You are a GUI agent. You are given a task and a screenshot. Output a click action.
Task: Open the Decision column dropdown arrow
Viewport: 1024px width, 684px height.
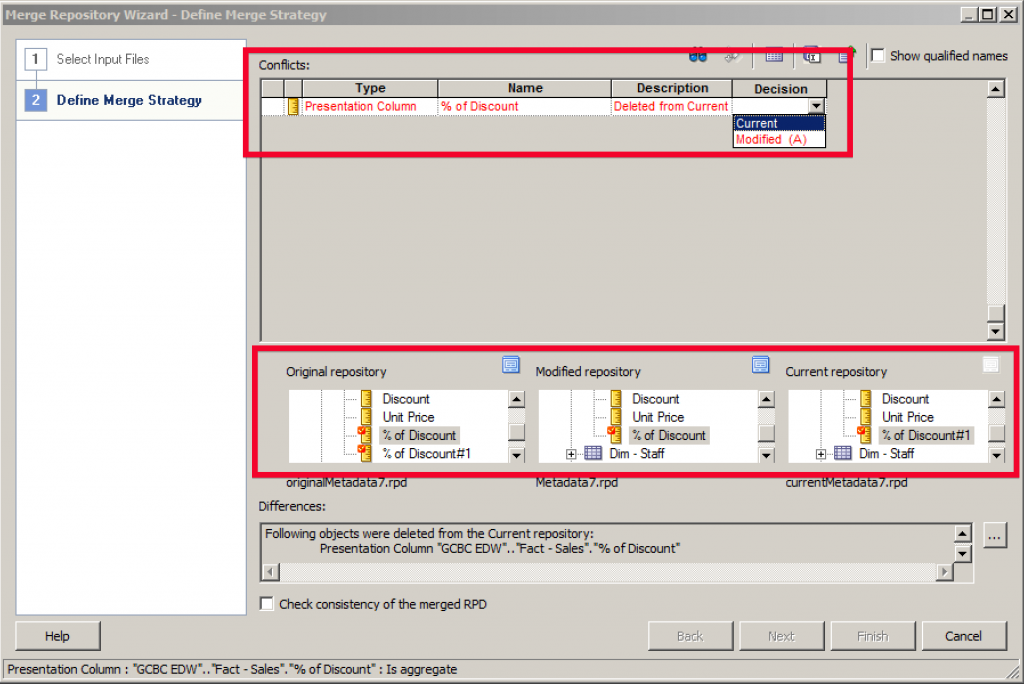(817, 105)
